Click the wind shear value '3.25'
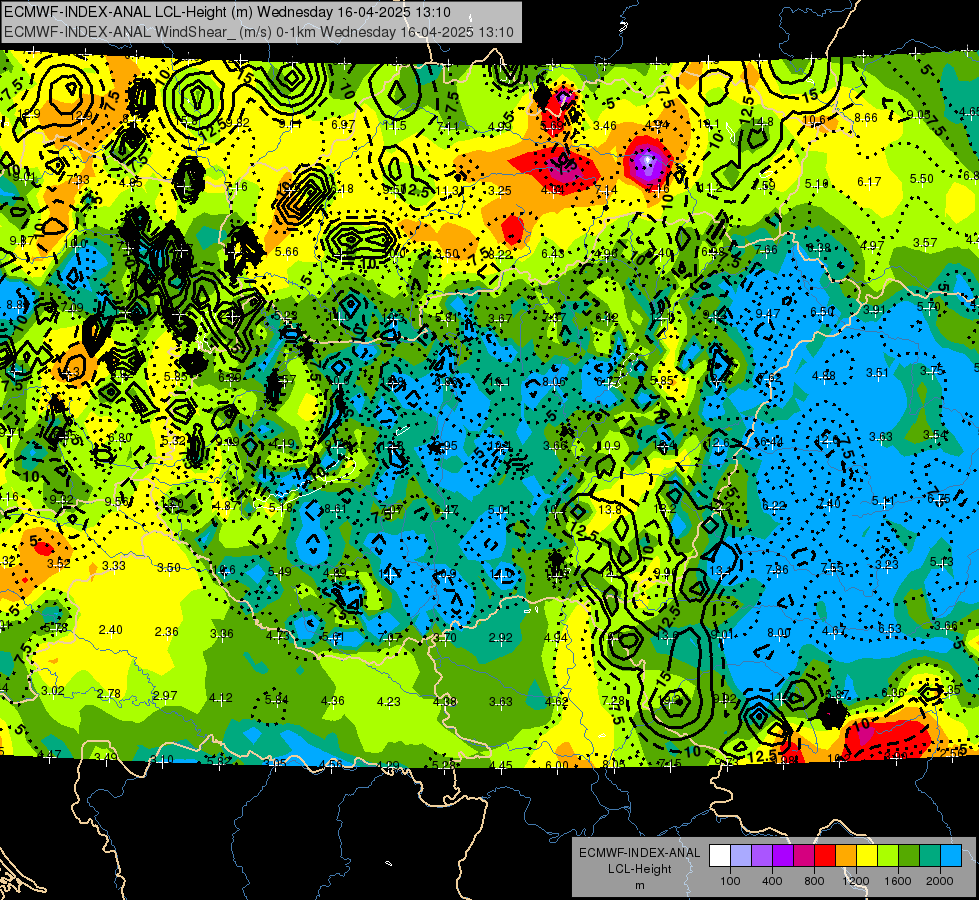This screenshot has height=900, width=979. pos(500,190)
